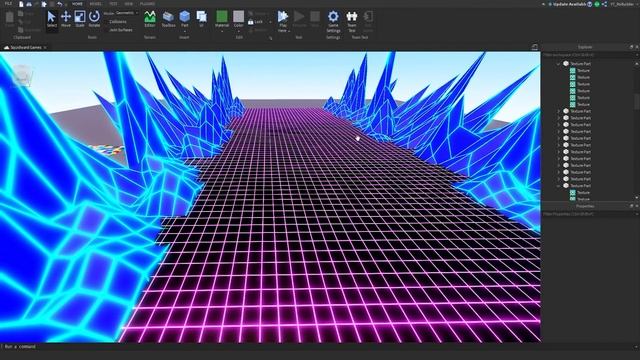Click the Explorer scroll-up arrow
Screen dimensions: 640x360
tap(637, 64)
